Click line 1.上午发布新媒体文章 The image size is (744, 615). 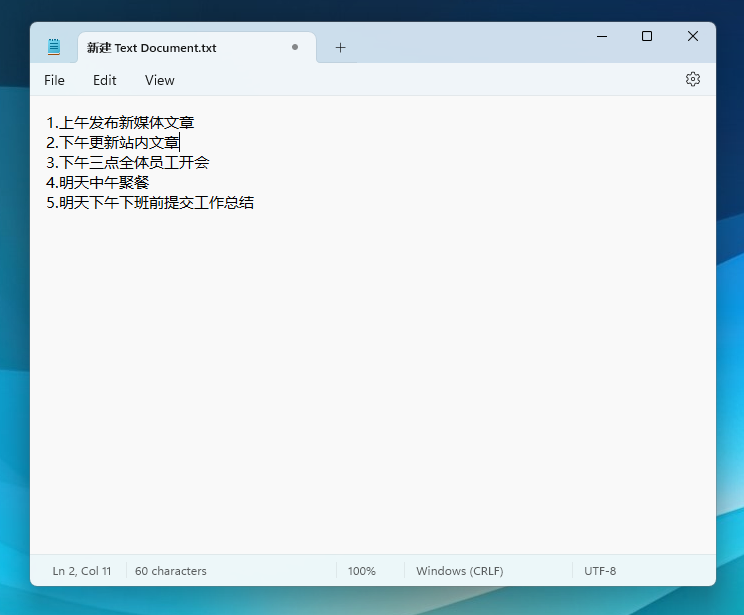click(120, 122)
